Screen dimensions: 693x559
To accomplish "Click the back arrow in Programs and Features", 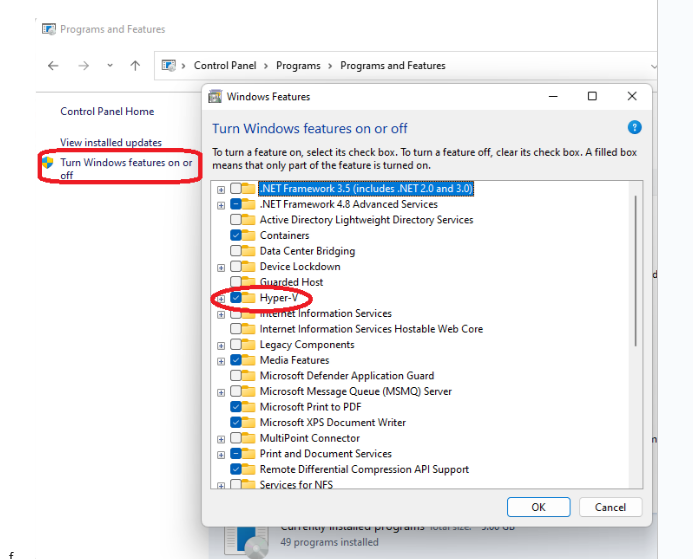I will pos(54,66).
